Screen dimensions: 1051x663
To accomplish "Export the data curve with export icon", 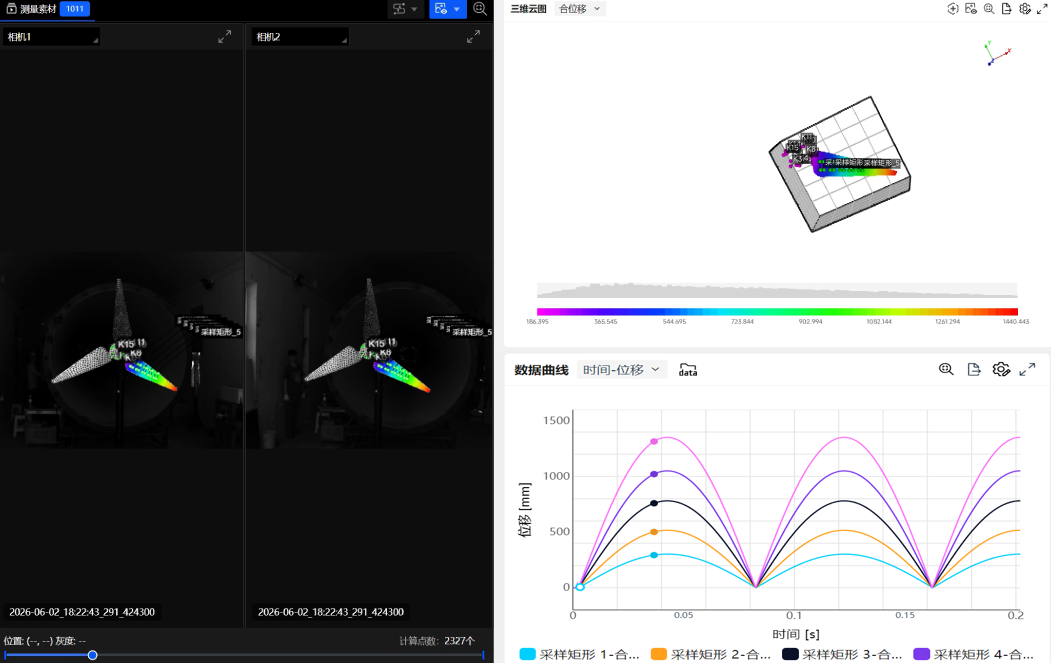I will point(974,369).
